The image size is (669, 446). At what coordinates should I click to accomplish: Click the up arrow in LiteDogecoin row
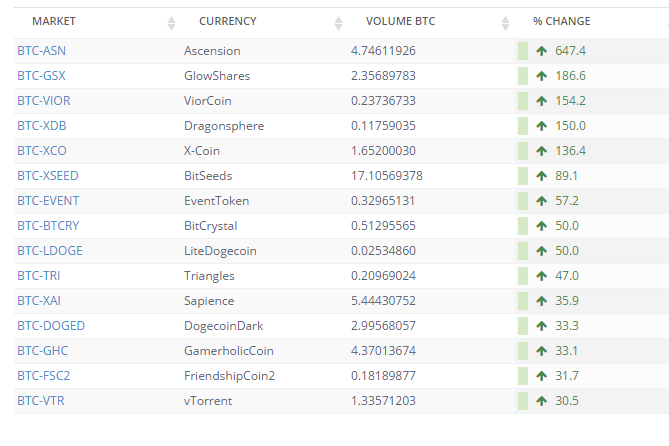click(x=541, y=251)
